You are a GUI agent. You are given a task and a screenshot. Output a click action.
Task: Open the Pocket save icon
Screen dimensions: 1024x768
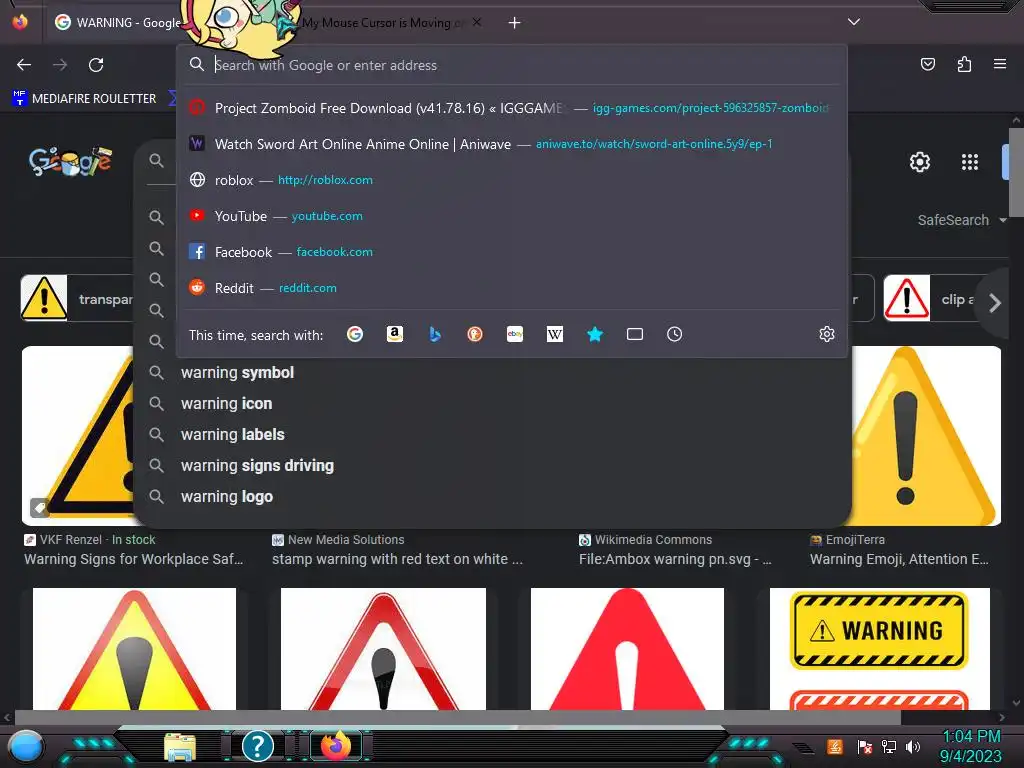[927, 64]
